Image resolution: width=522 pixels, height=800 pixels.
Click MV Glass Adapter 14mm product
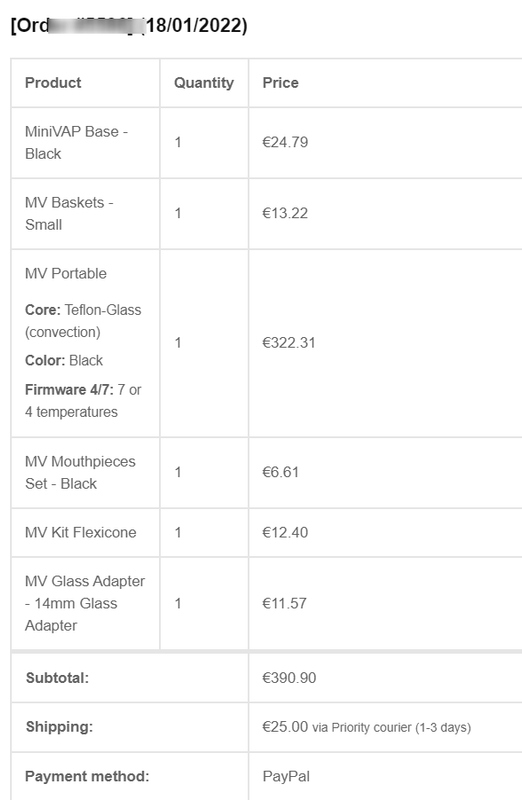[85, 603]
